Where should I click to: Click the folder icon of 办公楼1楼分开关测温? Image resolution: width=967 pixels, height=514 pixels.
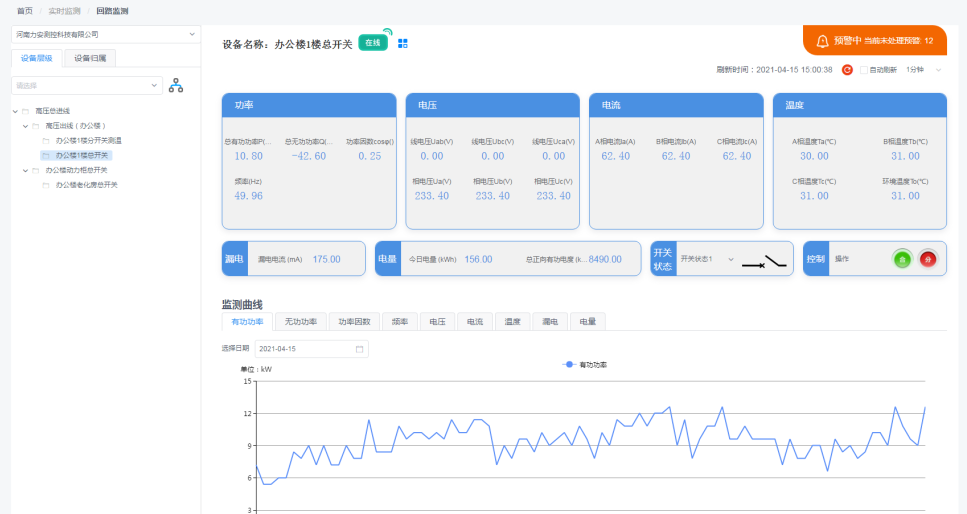46,141
